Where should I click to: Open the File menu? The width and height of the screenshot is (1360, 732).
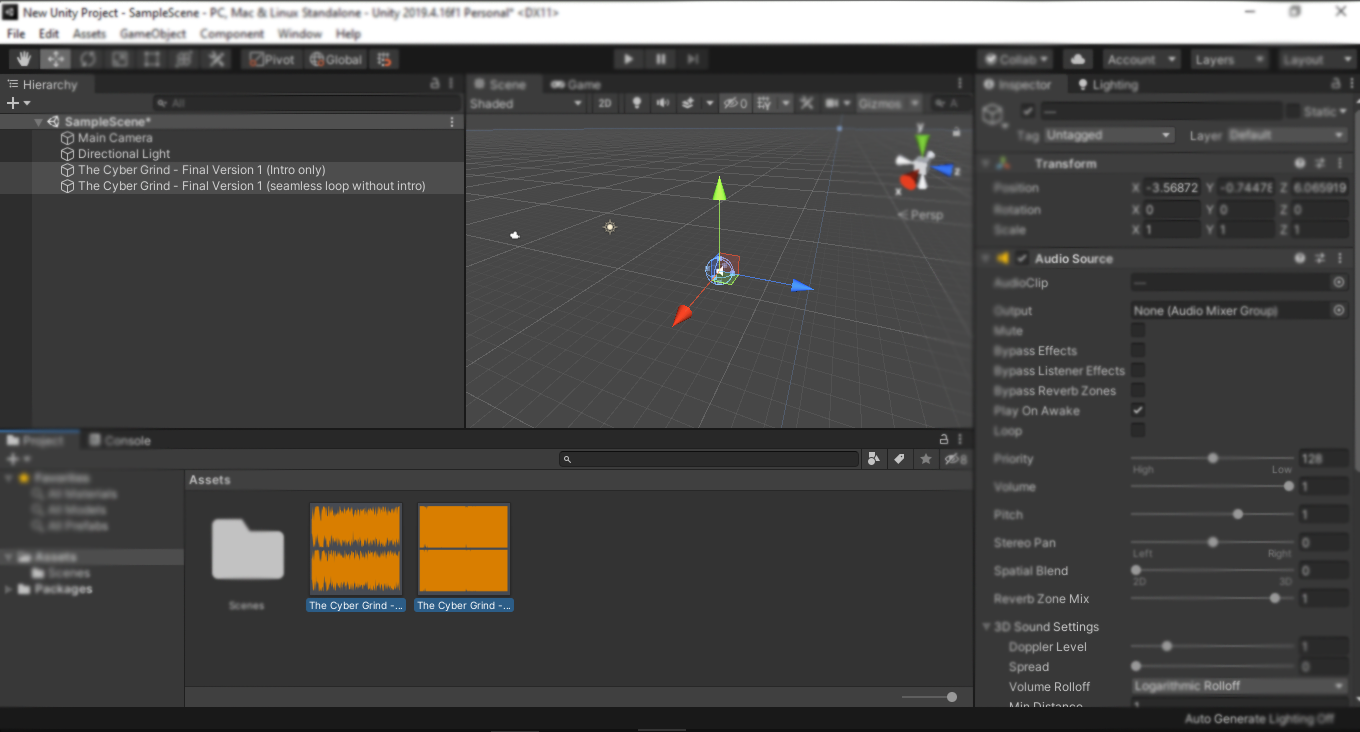click(16, 34)
